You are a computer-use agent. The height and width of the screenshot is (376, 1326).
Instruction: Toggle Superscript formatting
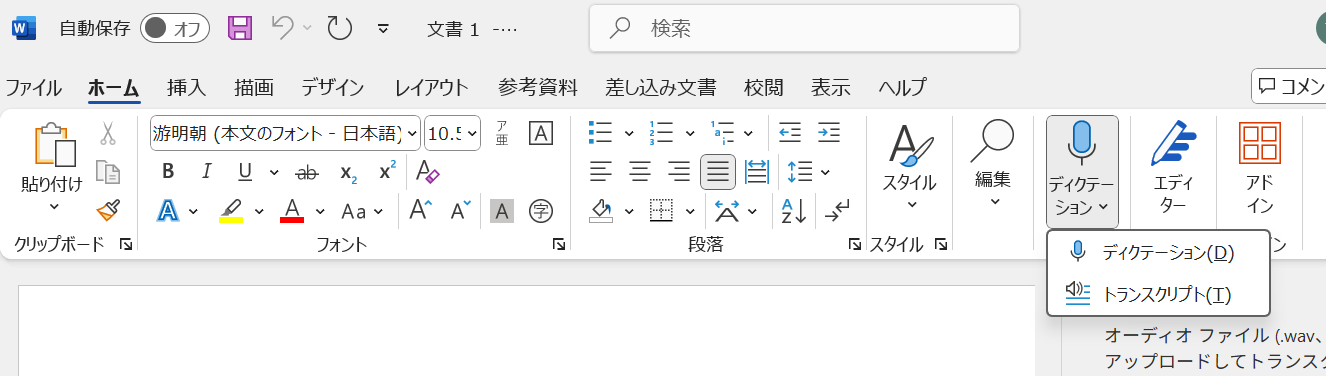(x=387, y=172)
